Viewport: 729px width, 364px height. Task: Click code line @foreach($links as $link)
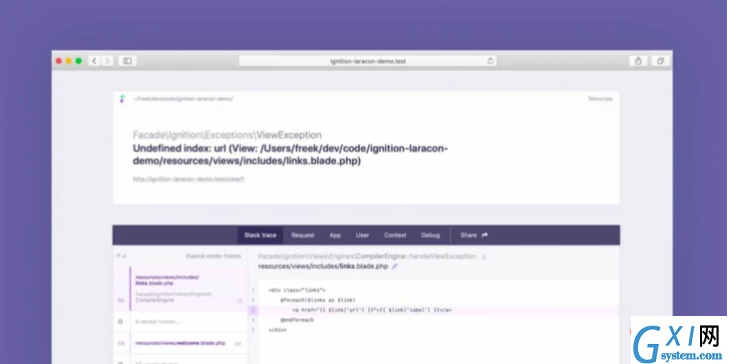click(x=318, y=300)
